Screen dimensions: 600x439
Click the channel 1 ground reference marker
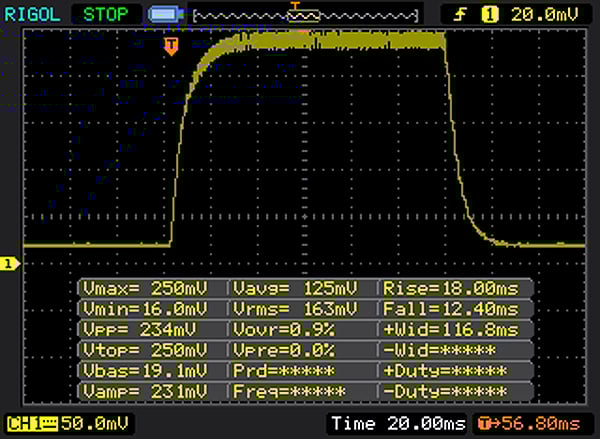point(10,264)
